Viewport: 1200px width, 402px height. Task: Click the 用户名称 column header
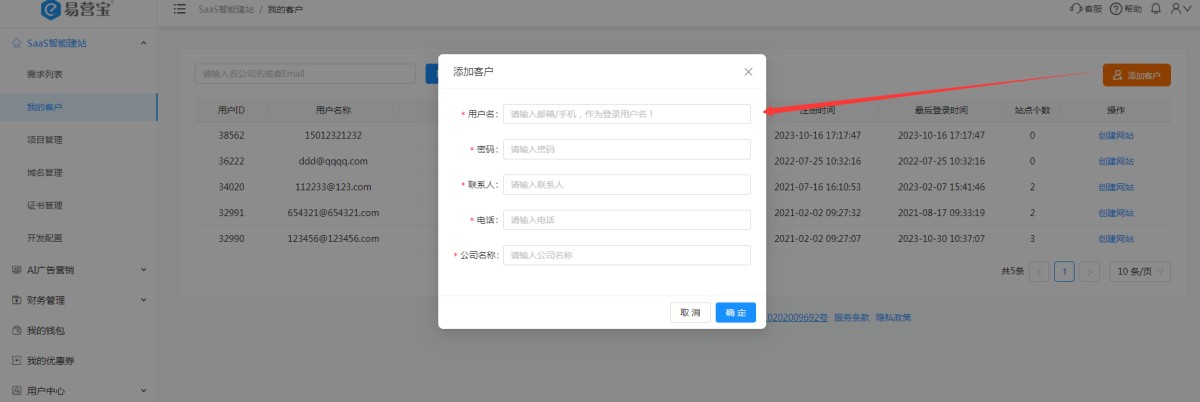pos(333,110)
